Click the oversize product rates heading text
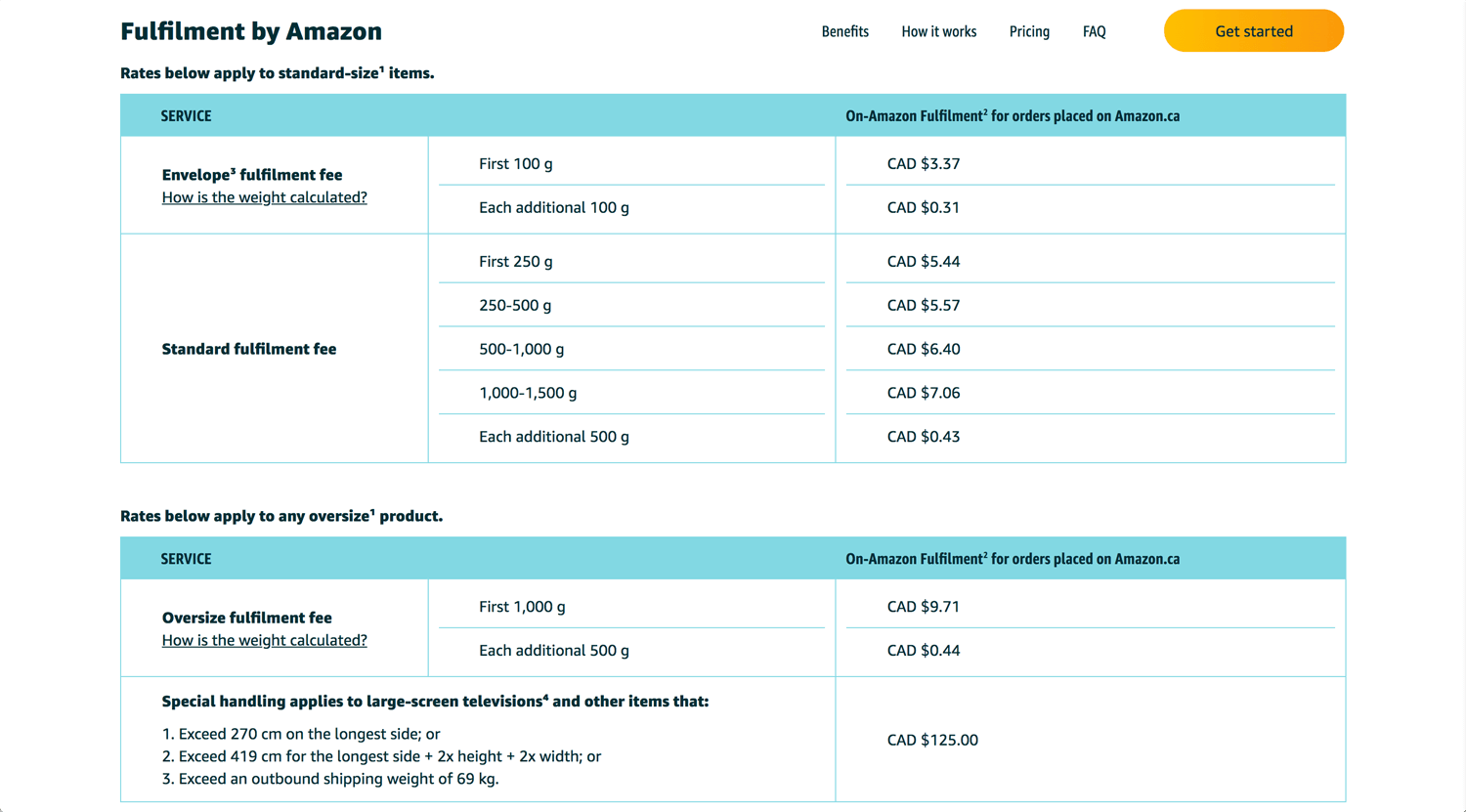Image resolution: width=1466 pixels, height=812 pixels. pyautogui.click(x=281, y=516)
